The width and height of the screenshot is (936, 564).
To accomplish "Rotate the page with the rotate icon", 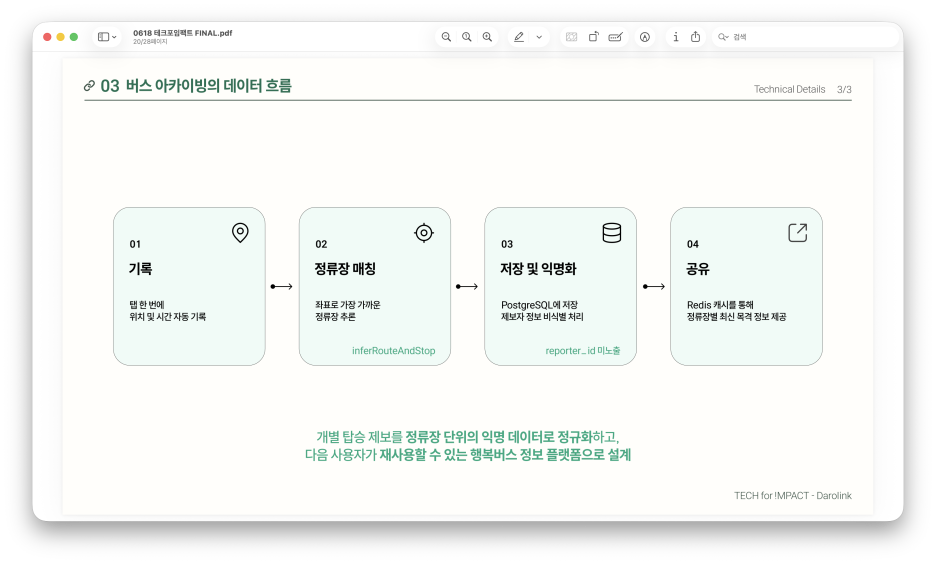I will 593,37.
